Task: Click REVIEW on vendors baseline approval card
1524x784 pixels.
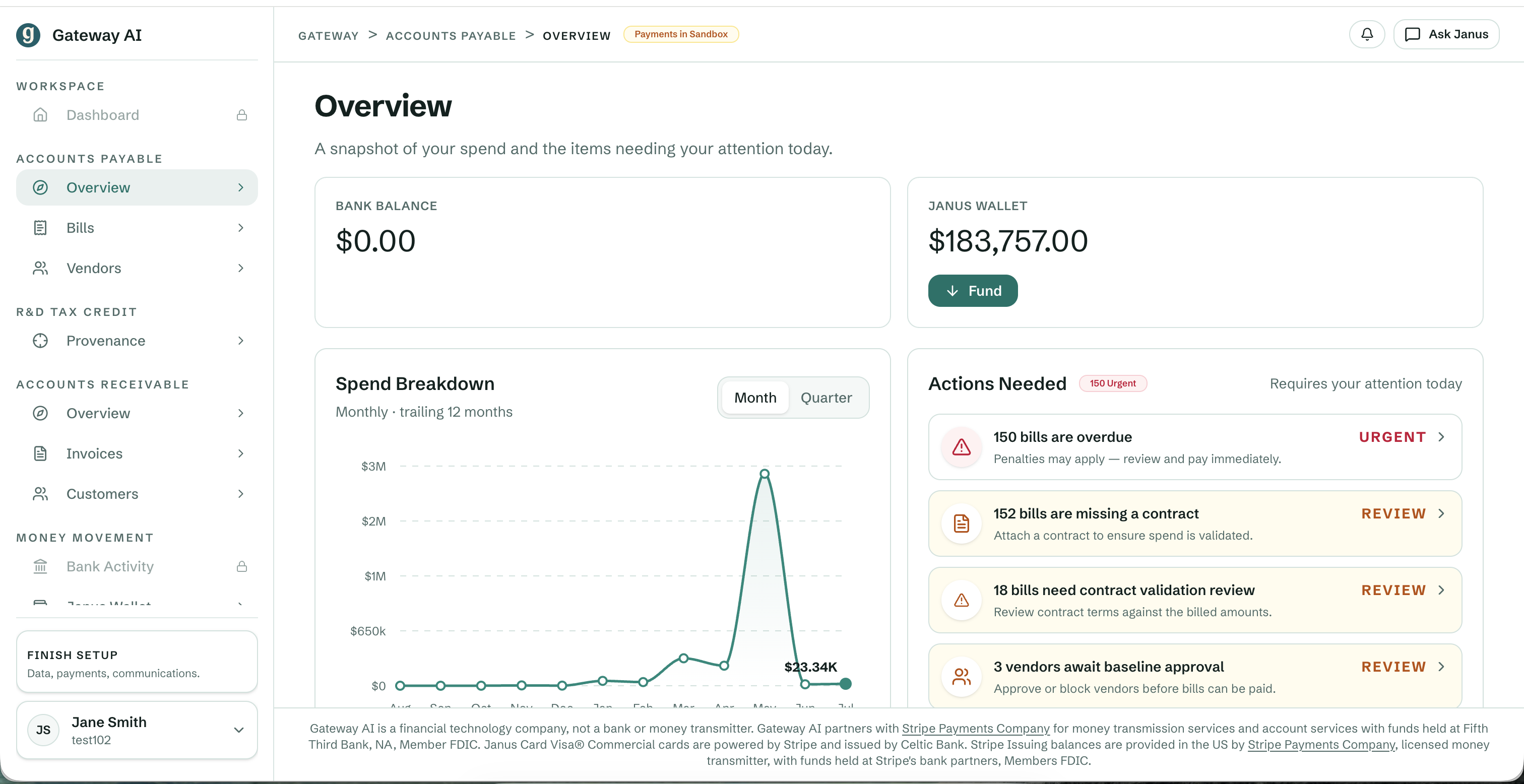Action: pos(1393,667)
